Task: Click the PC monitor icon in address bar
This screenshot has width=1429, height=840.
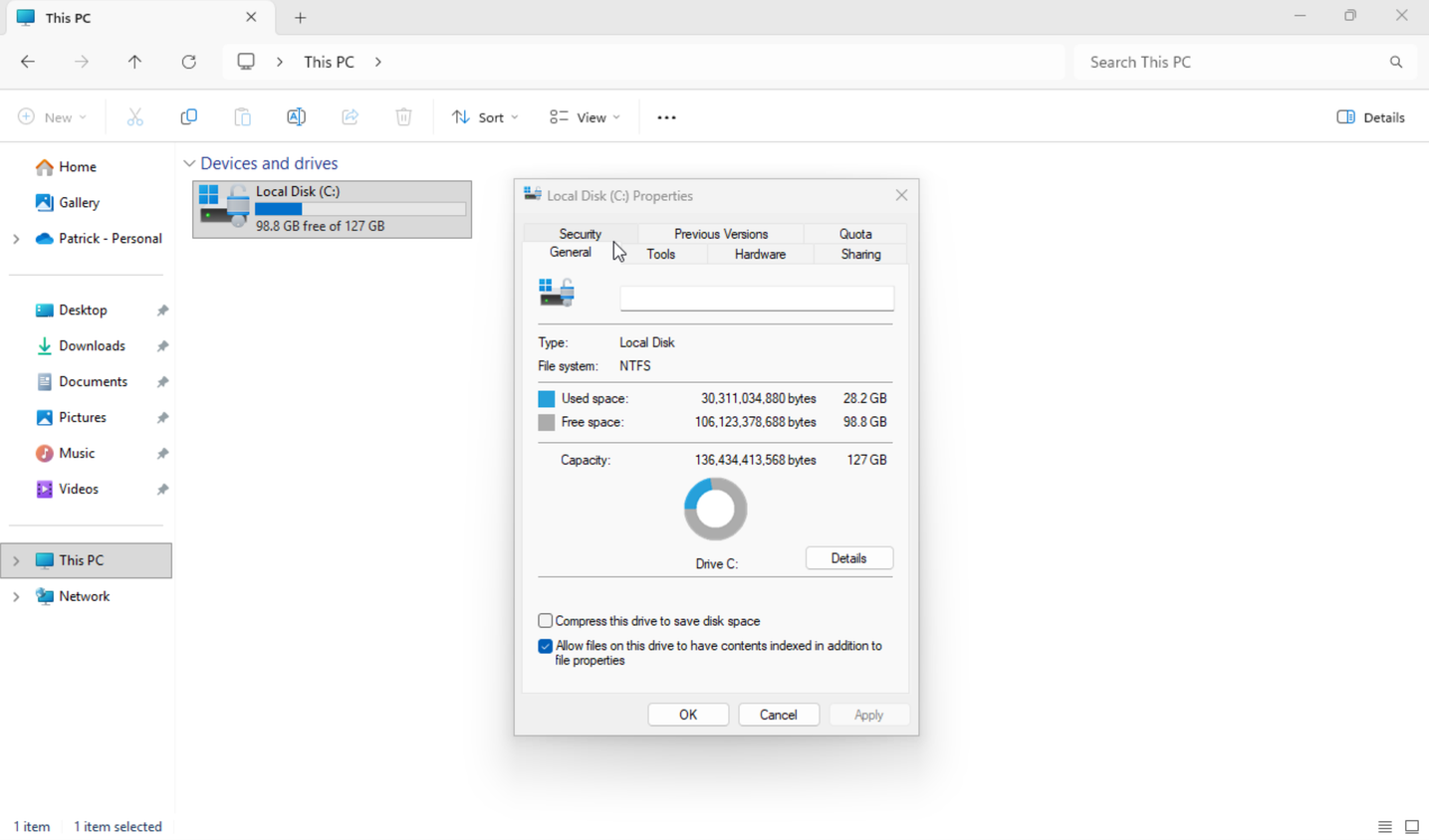Action: [246, 62]
